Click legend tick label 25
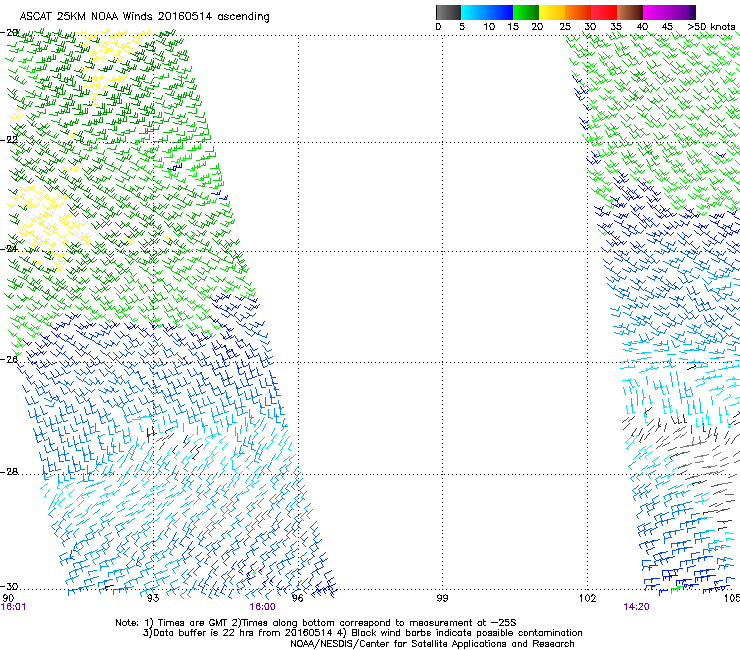 coord(565,27)
